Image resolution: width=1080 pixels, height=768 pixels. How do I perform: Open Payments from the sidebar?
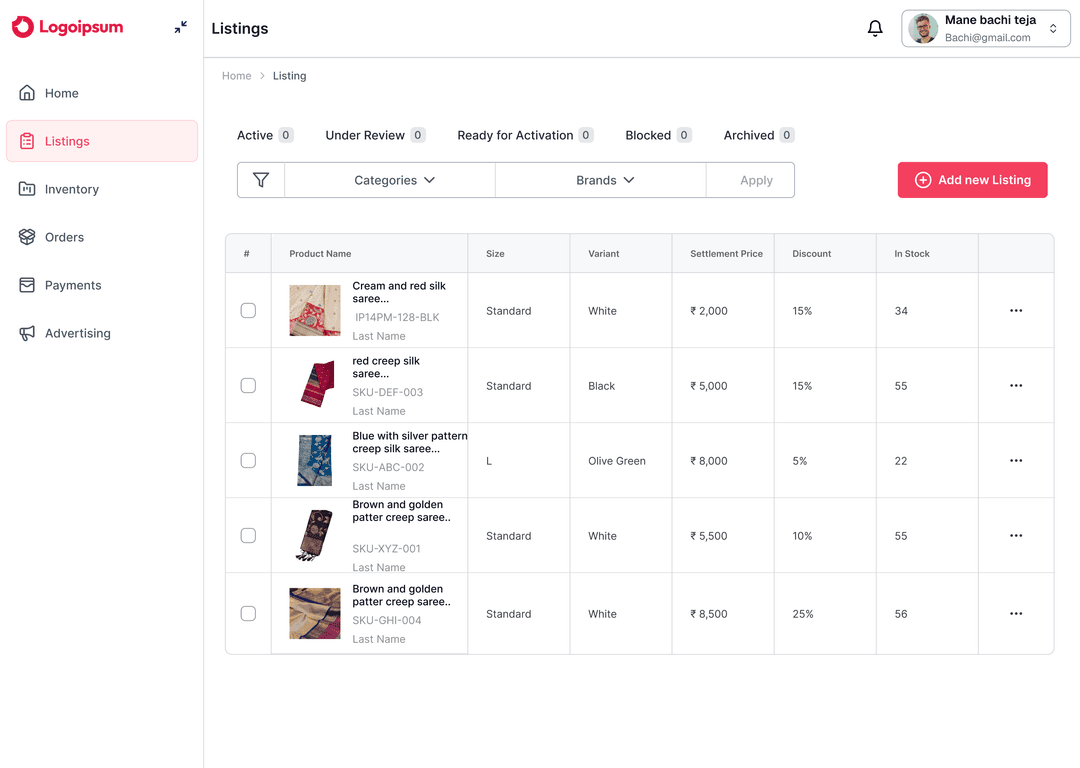click(x=28, y=285)
